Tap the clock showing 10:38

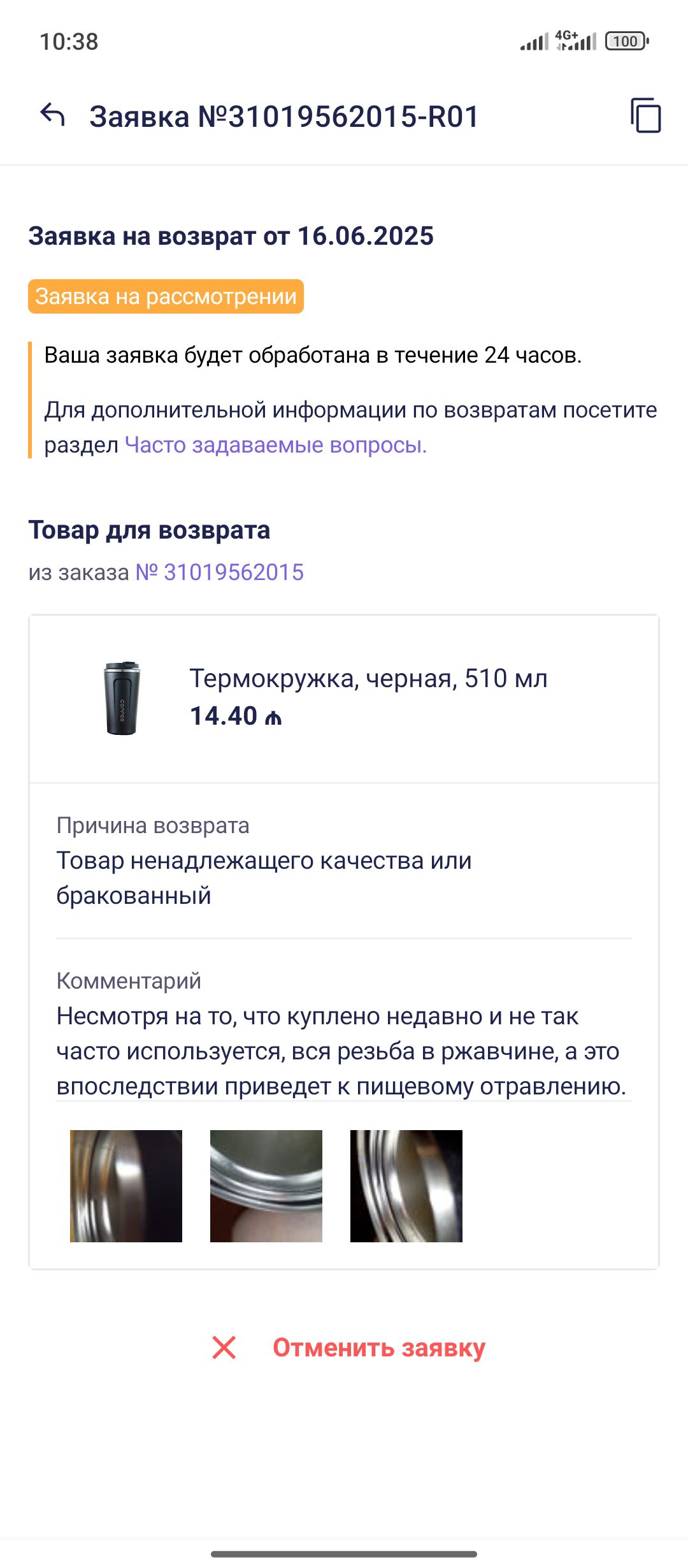pyautogui.click(x=69, y=42)
